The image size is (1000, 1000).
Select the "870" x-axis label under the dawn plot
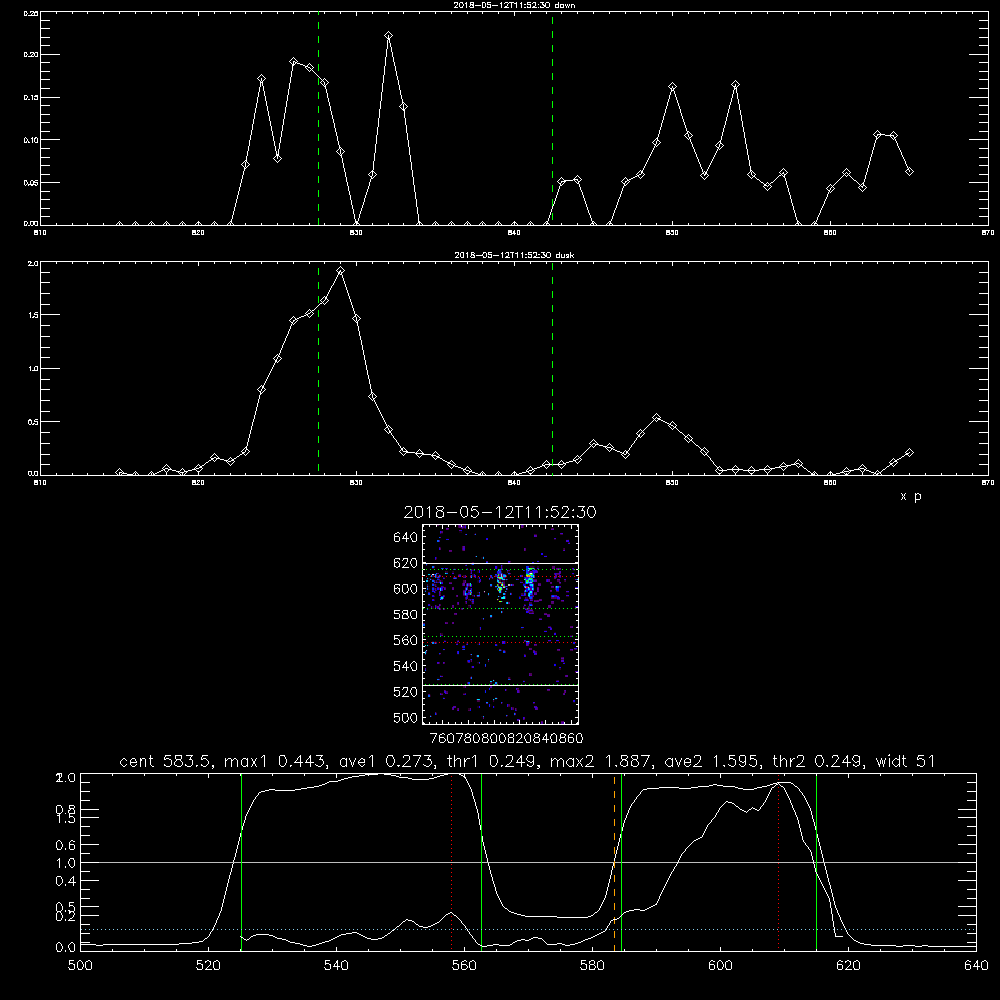[988, 233]
